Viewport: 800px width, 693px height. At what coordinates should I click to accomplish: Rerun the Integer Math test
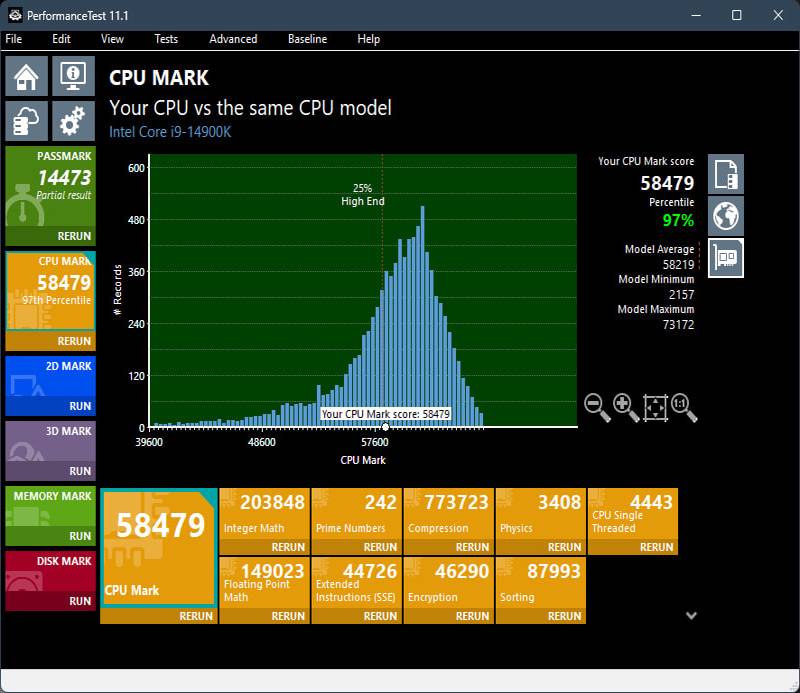pos(288,547)
